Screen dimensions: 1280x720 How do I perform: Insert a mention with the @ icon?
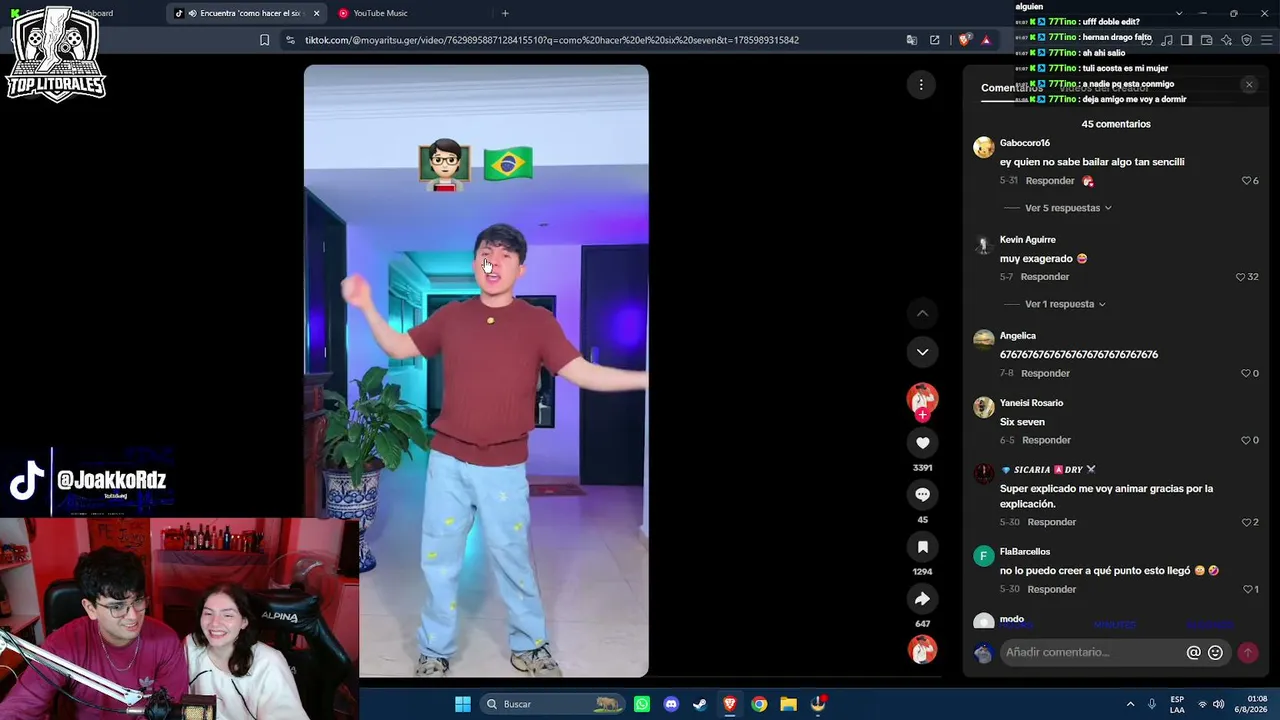(x=1193, y=652)
